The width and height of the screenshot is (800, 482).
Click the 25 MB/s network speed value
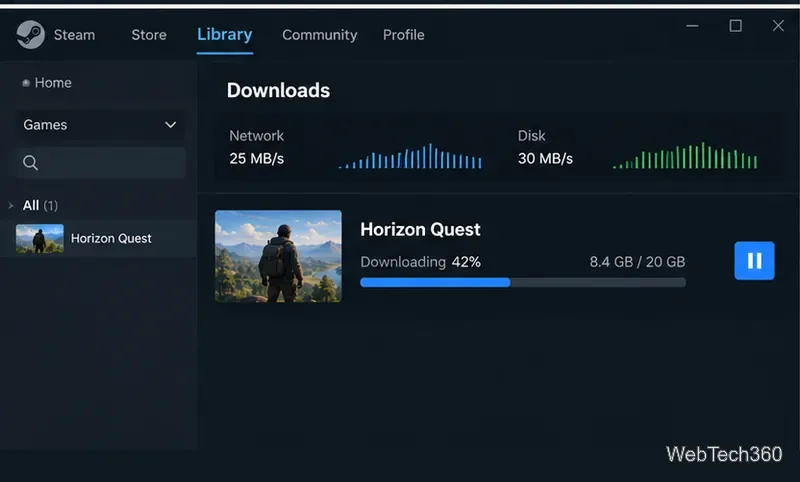(257, 159)
